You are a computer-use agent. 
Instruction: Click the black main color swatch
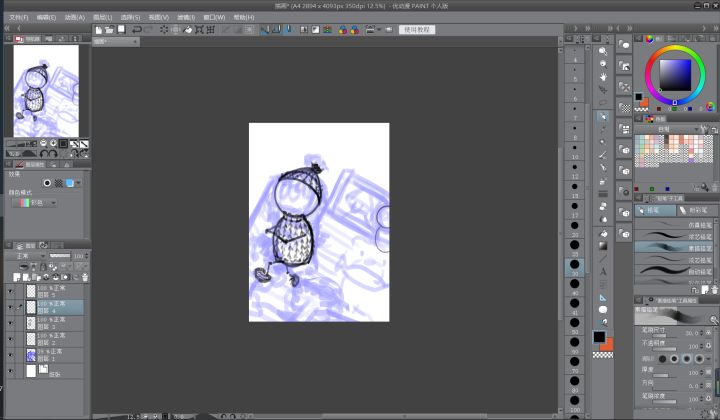click(599, 337)
